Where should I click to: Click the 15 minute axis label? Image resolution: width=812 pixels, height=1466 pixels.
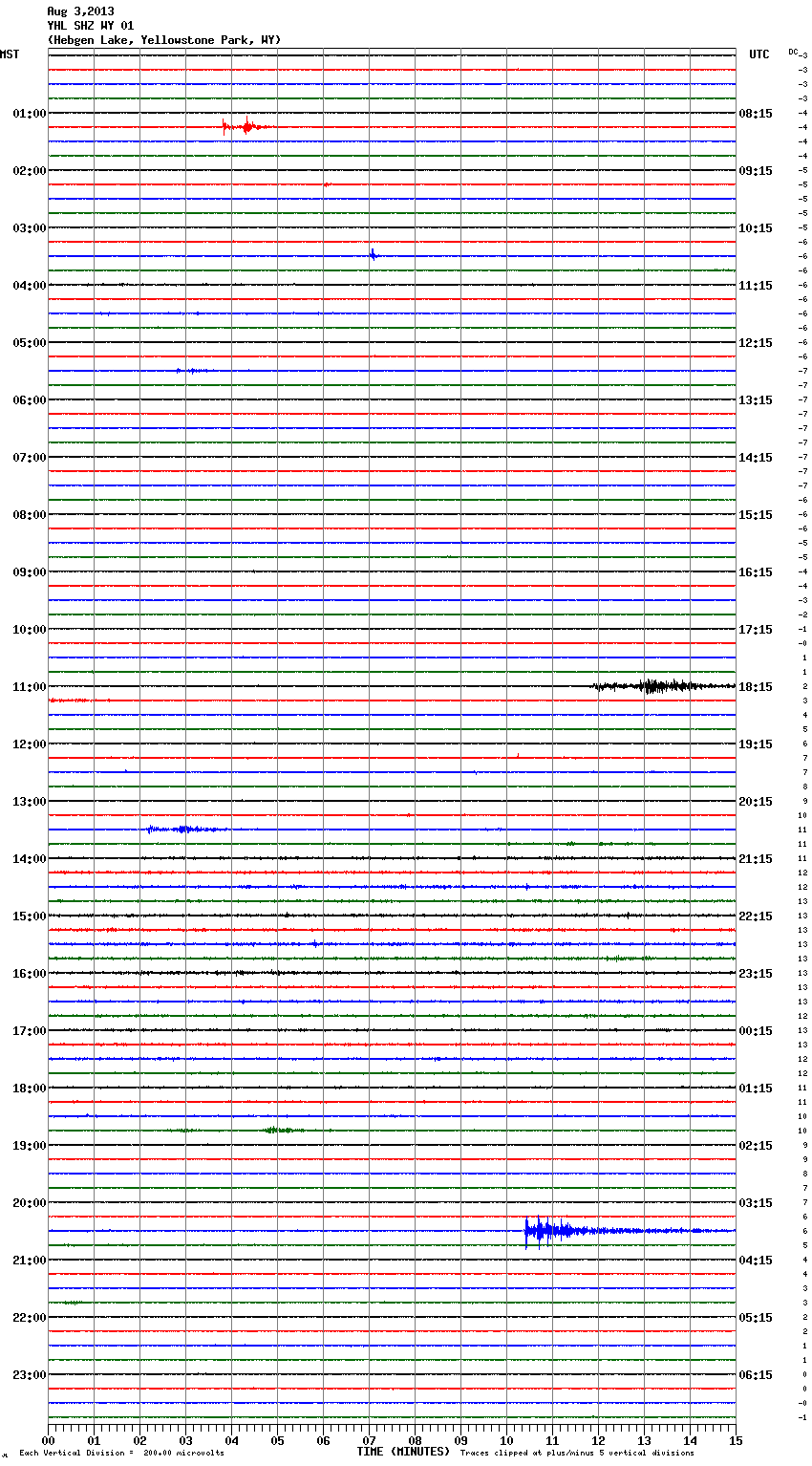[736, 1440]
